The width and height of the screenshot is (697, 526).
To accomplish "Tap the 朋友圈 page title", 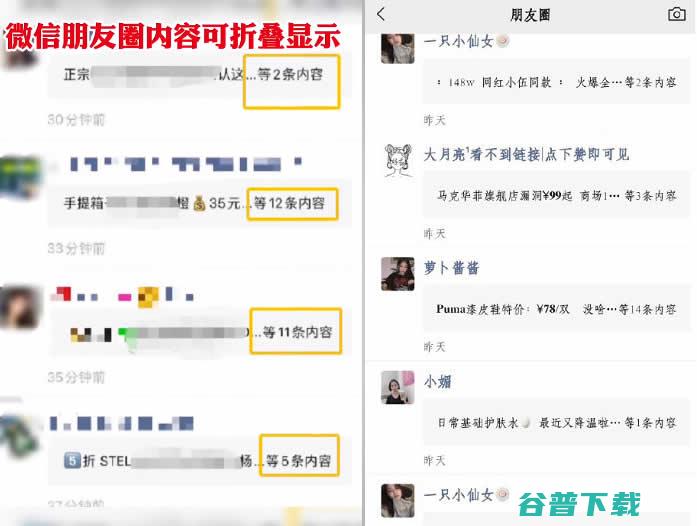I will [530, 15].
